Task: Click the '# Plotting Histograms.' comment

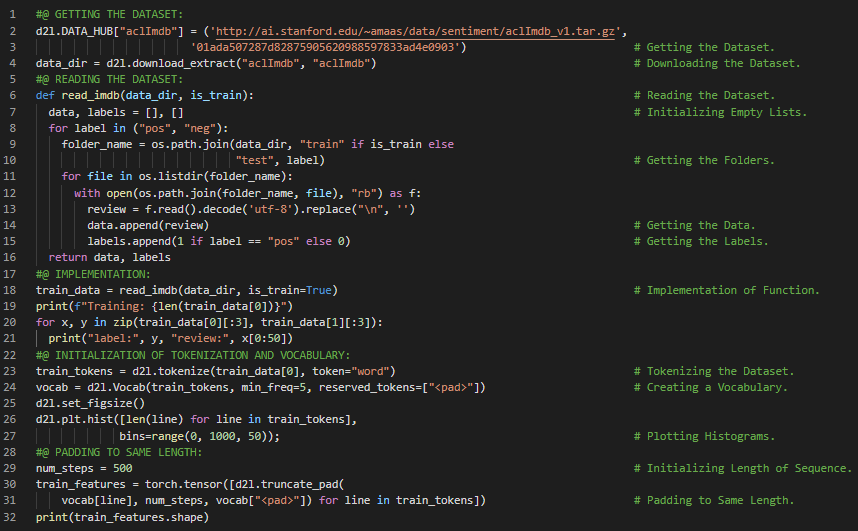Action: pos(708,436)
